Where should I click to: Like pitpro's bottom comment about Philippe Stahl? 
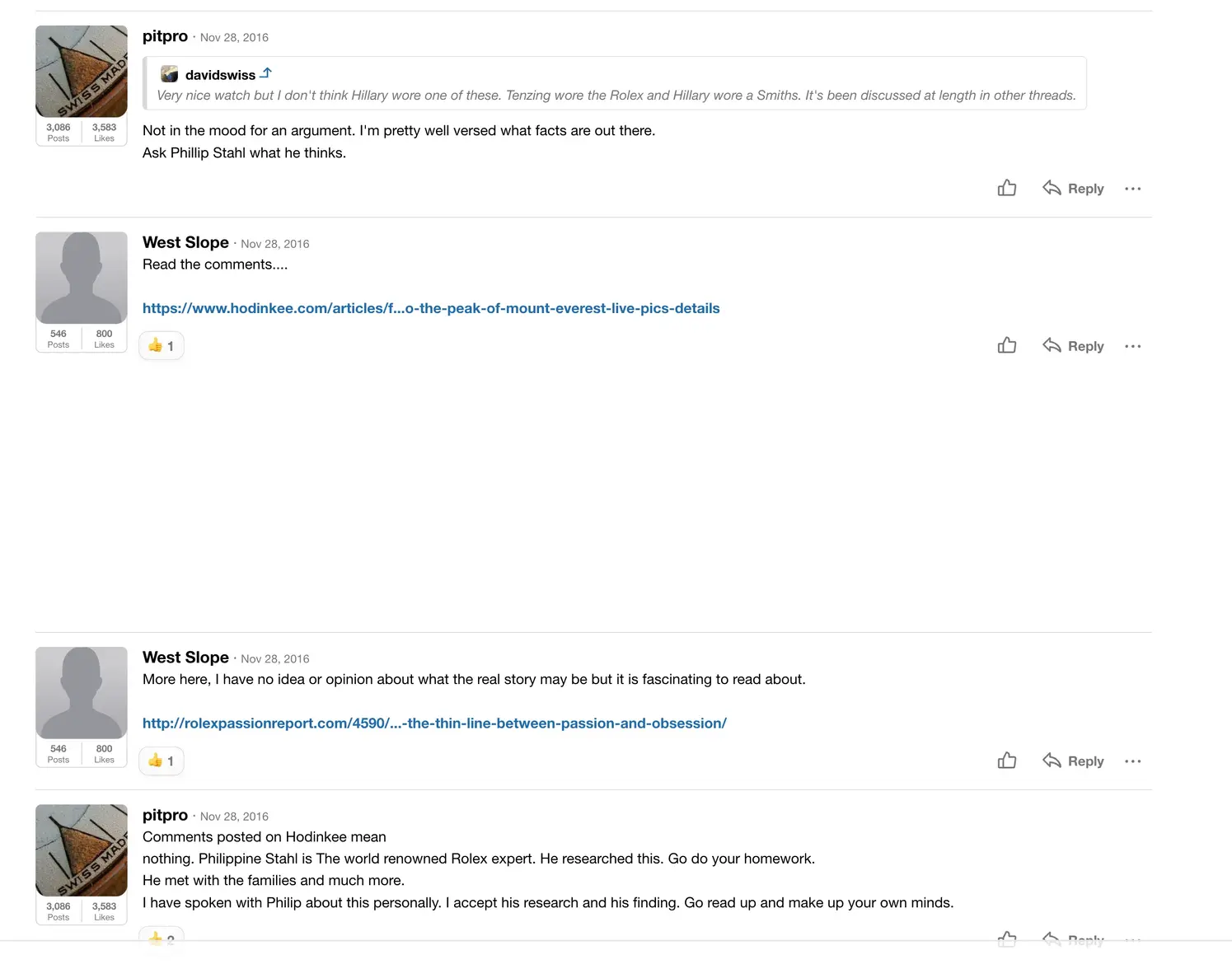coord(1006,938)
